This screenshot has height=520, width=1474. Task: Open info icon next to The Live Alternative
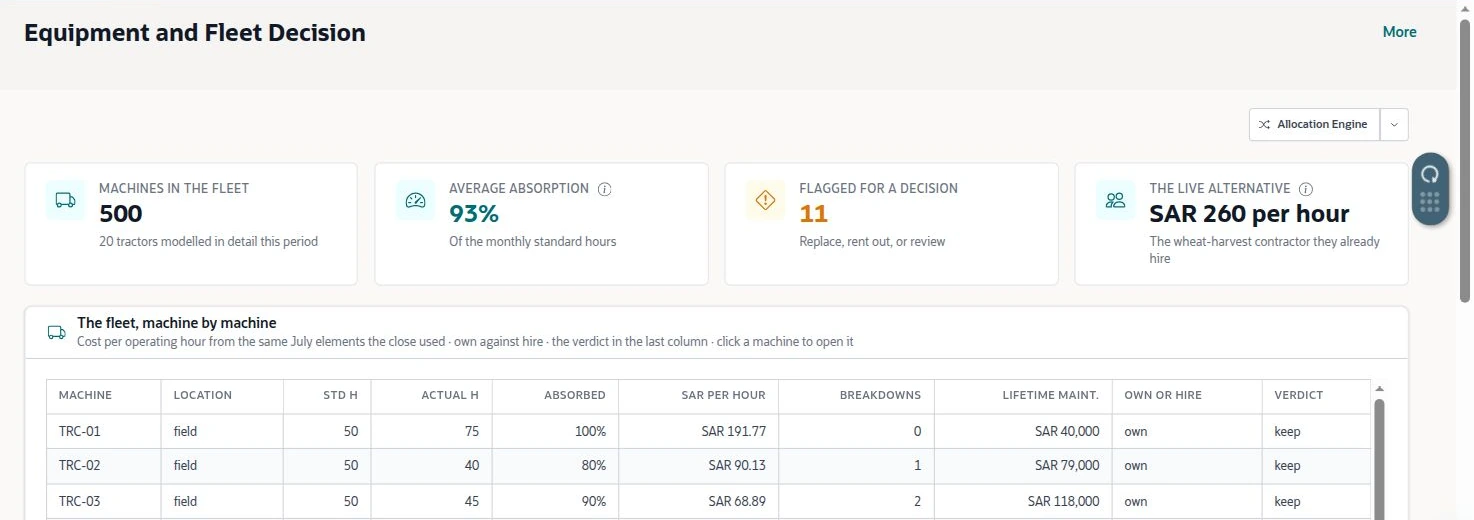click(x=1306, y=189)
